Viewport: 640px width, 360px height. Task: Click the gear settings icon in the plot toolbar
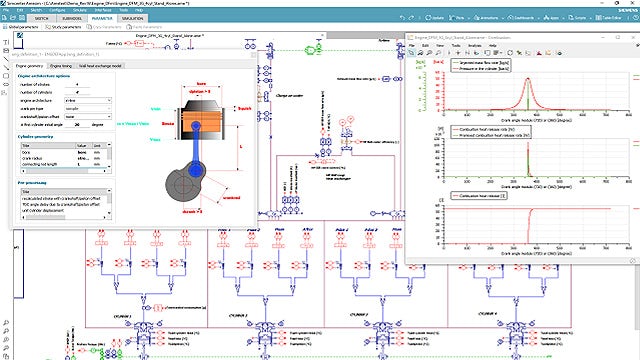pyautogui.click(x=559, y=53)
